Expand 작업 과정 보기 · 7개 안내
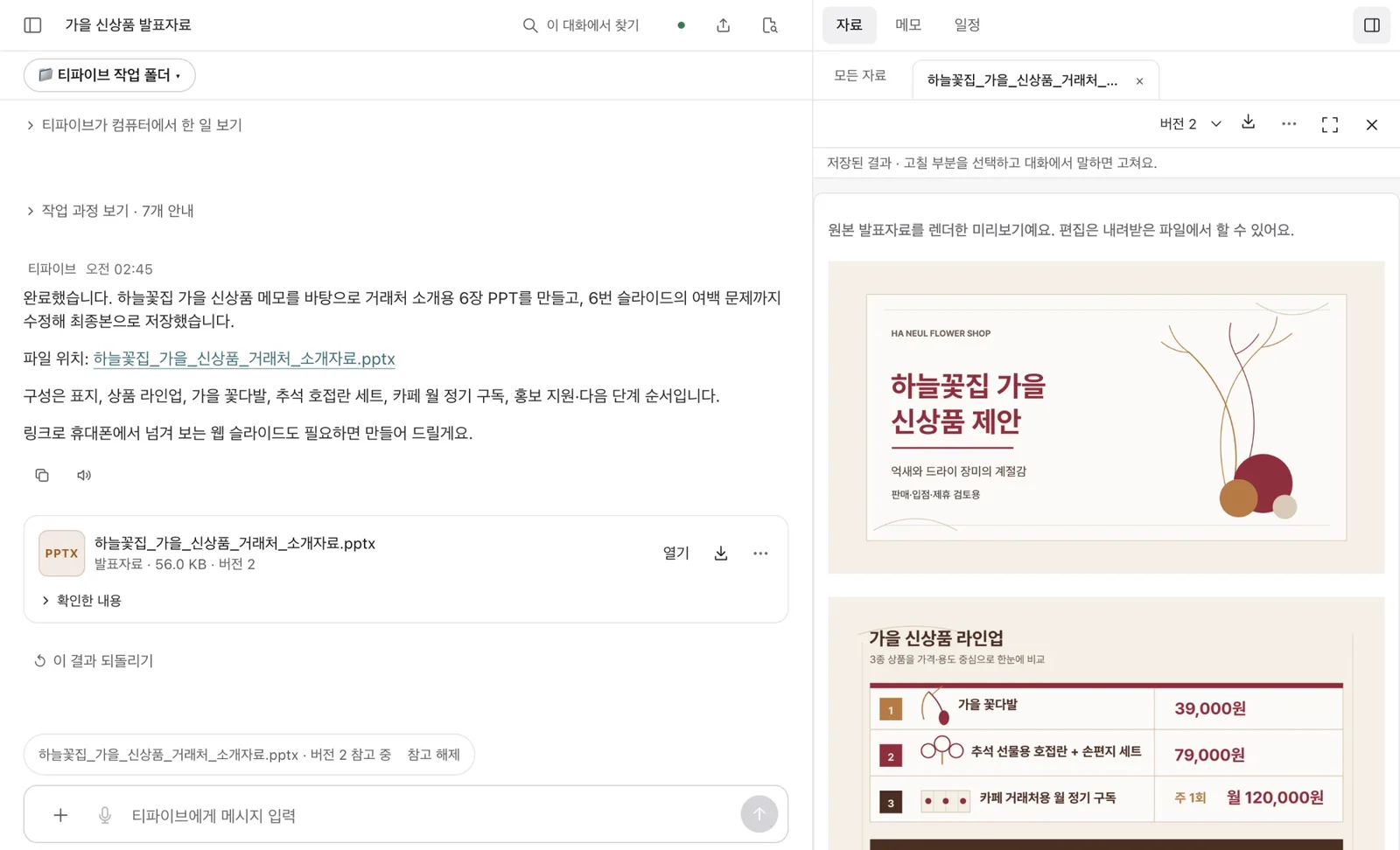Image resolution: width=1400 pixels, height=850 pixels. click(110, 211)
